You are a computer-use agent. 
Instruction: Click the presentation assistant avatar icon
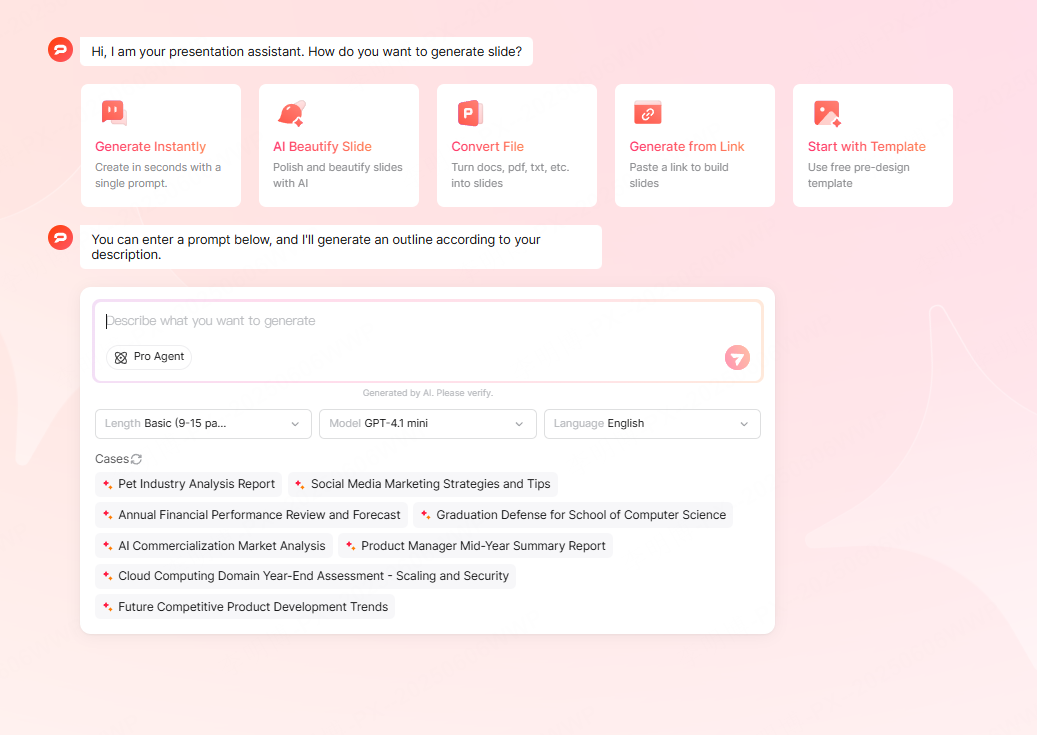coord(60,50)
